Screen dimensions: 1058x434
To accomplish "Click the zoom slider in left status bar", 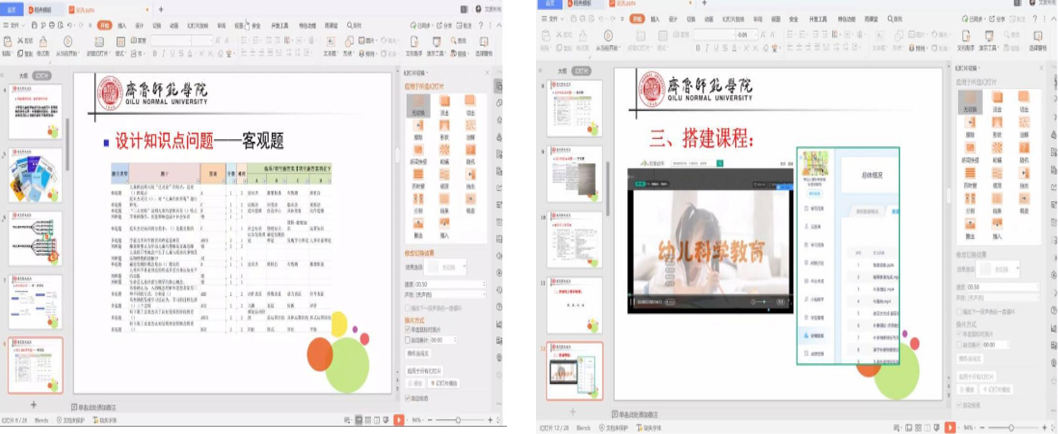I will pyautogui.click(x=459, y=421).
